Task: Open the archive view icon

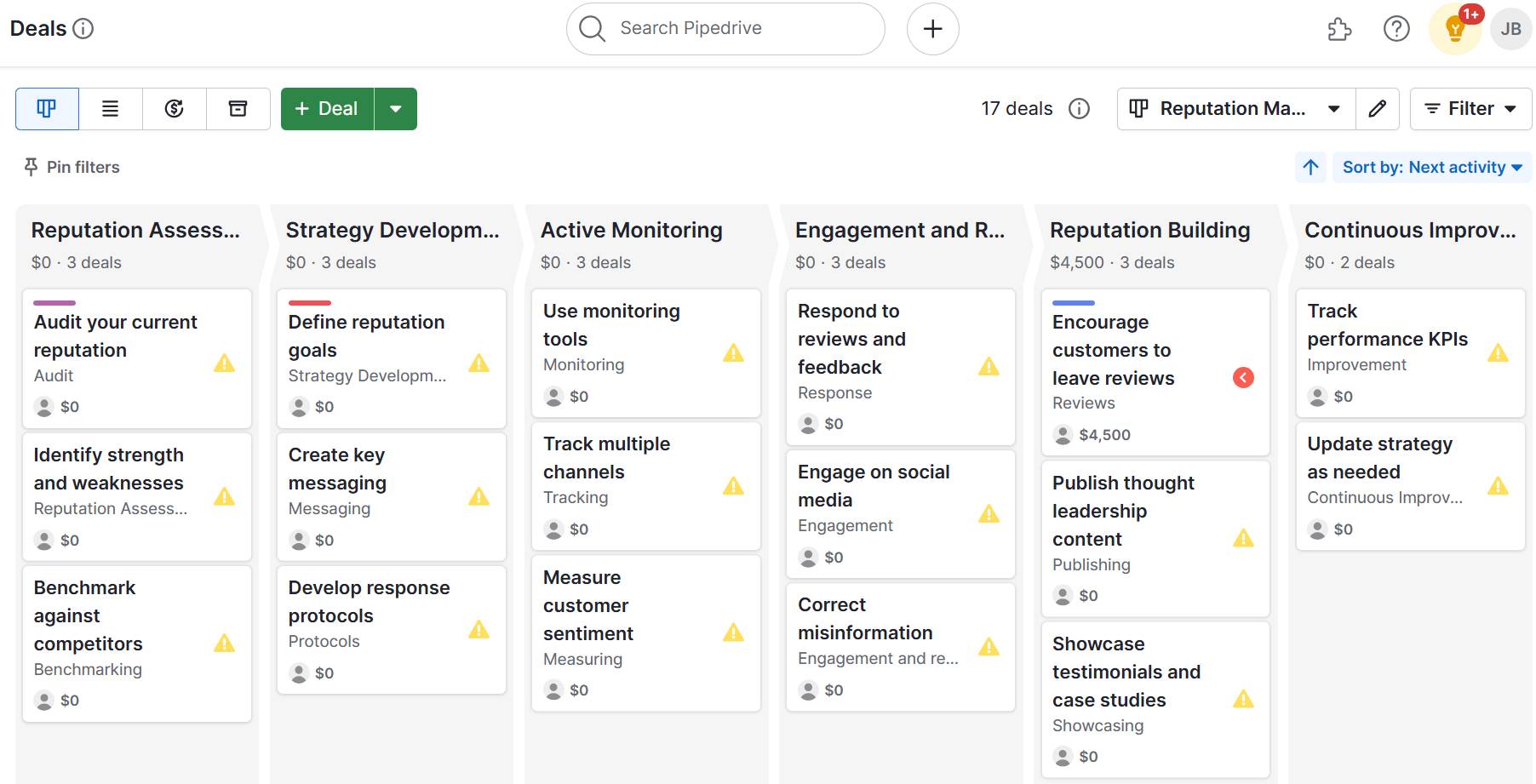Action: pyautogui.click(x=238, y=108)
